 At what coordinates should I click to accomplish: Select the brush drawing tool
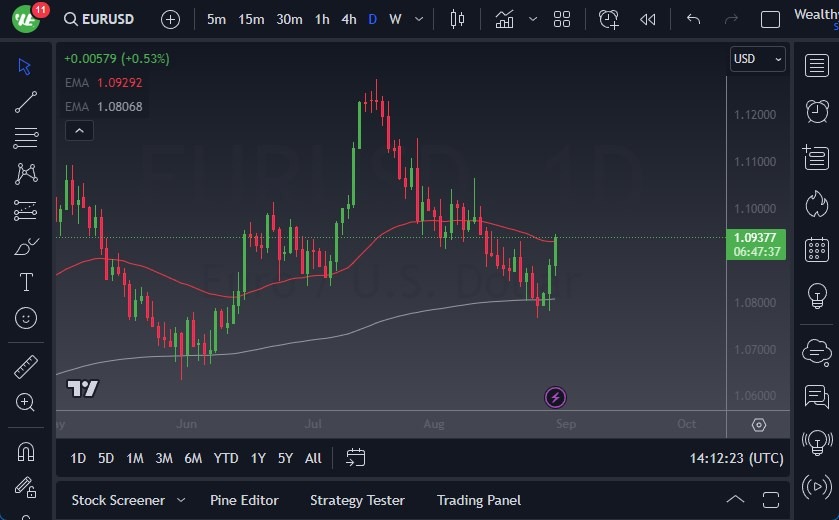tap(26, 246)
